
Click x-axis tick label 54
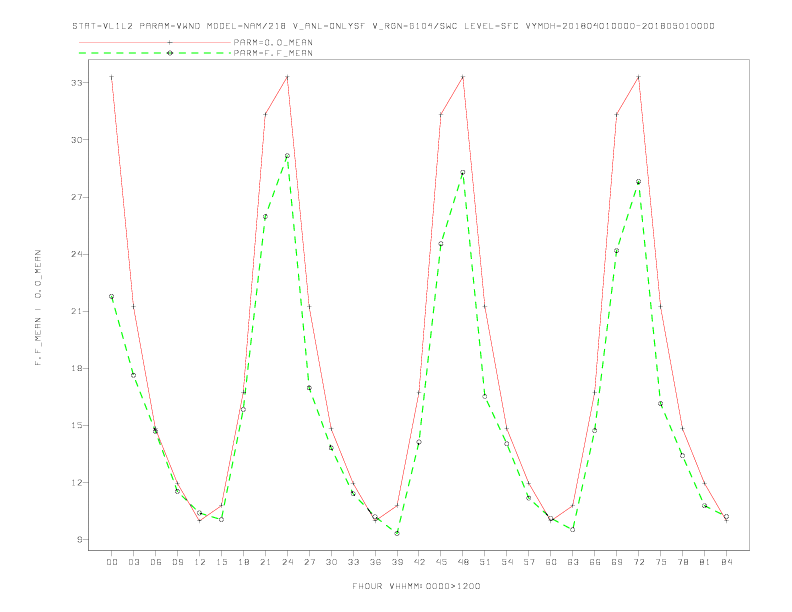tap(507, 562)
